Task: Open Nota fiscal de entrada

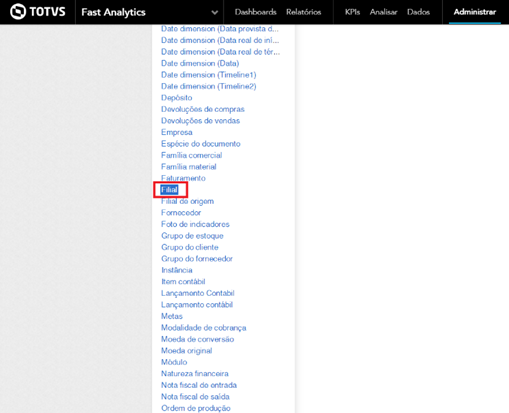Action: pos(199,385)
